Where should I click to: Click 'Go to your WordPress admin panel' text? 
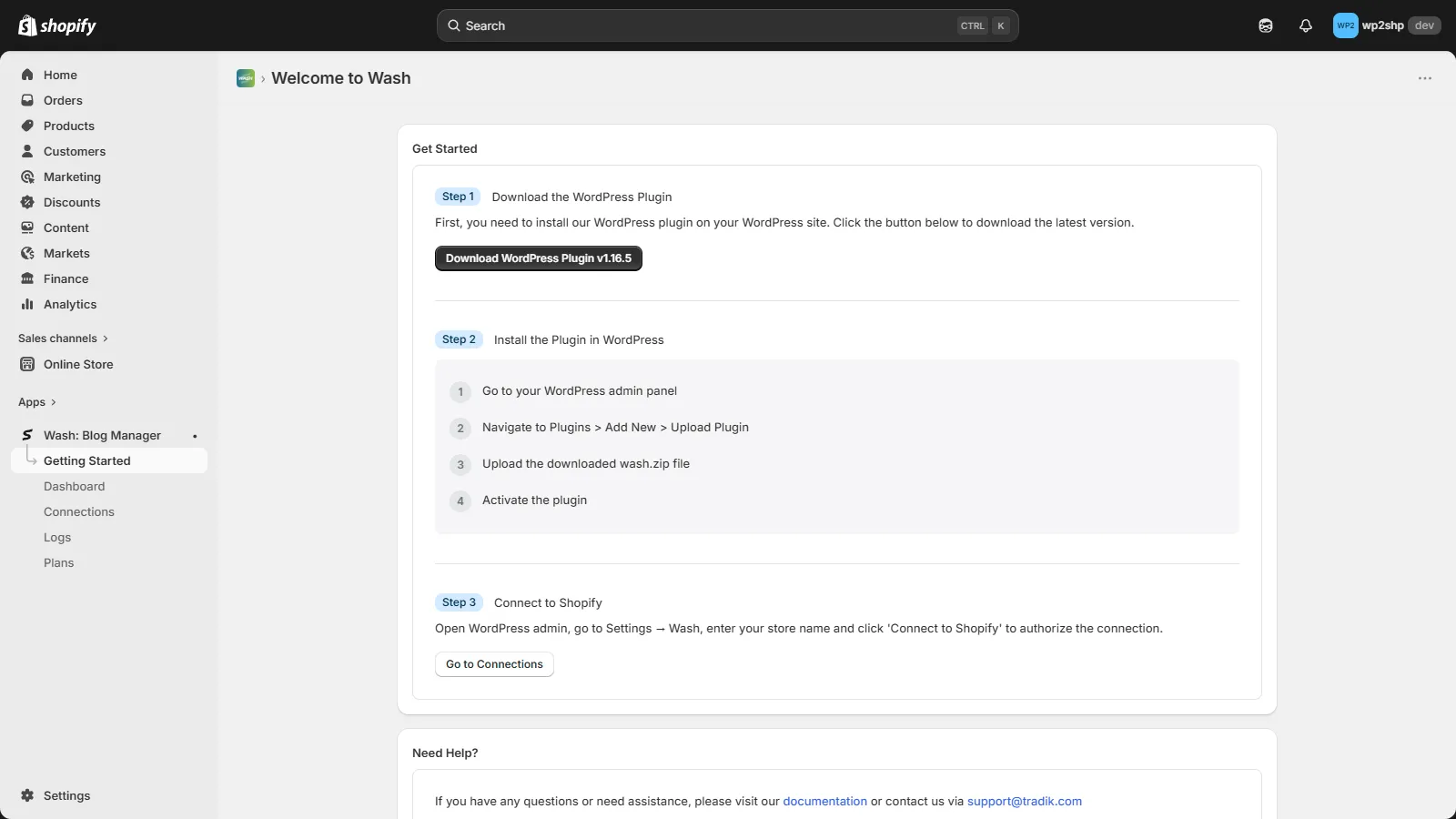[x=580, y=391]
